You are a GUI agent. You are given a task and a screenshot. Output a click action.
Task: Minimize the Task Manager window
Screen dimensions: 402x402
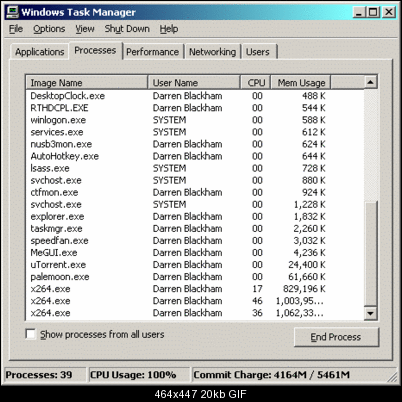359,12
